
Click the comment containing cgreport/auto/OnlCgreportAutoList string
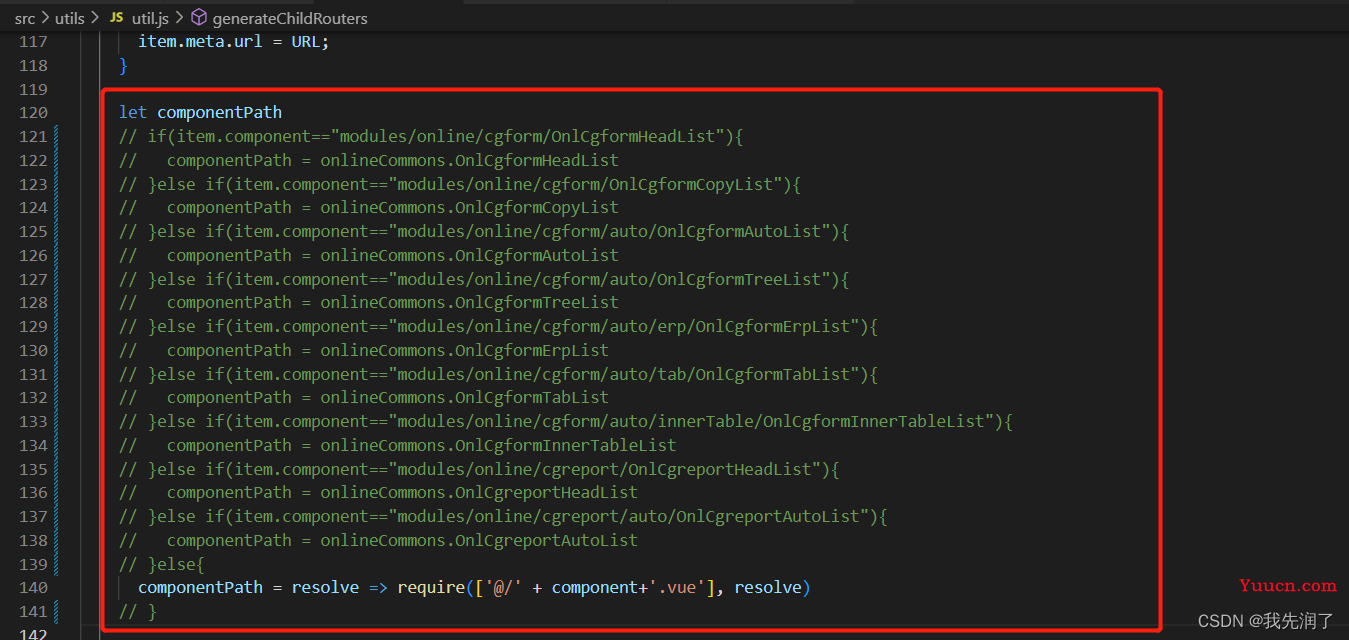503,516
